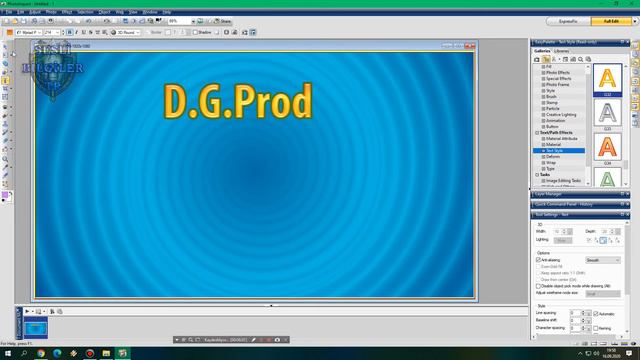
Task: Open File Explorer from the taskbar
Action: [106, 353]
